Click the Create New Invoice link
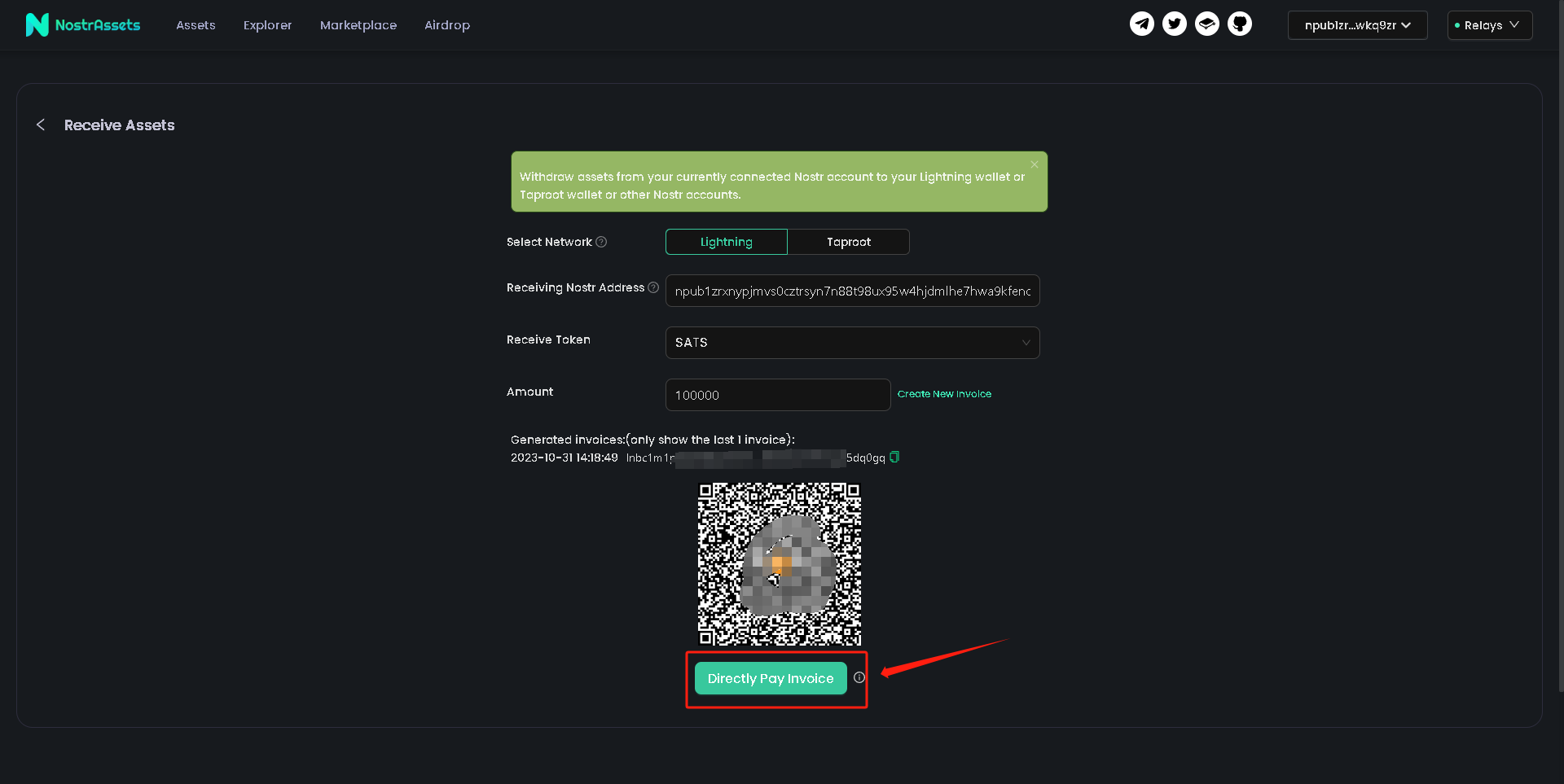 tap(944, 394)
